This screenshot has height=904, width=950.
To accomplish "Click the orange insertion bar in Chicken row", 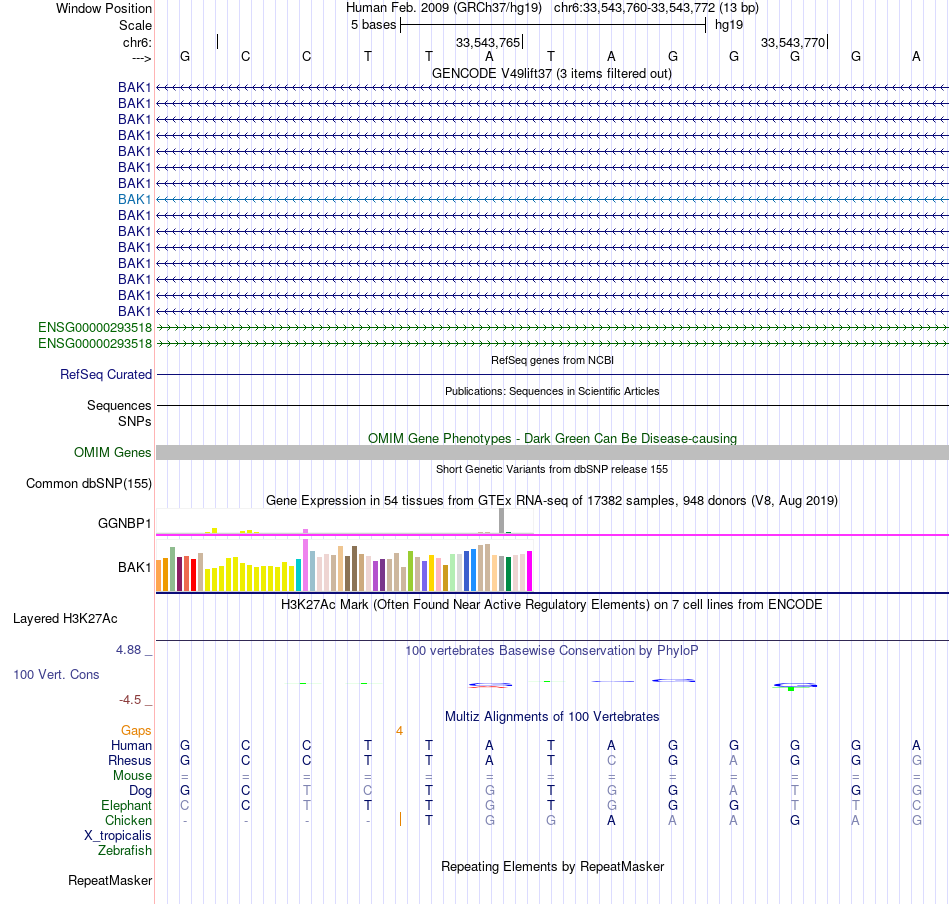I will click(x=400, y=820).
